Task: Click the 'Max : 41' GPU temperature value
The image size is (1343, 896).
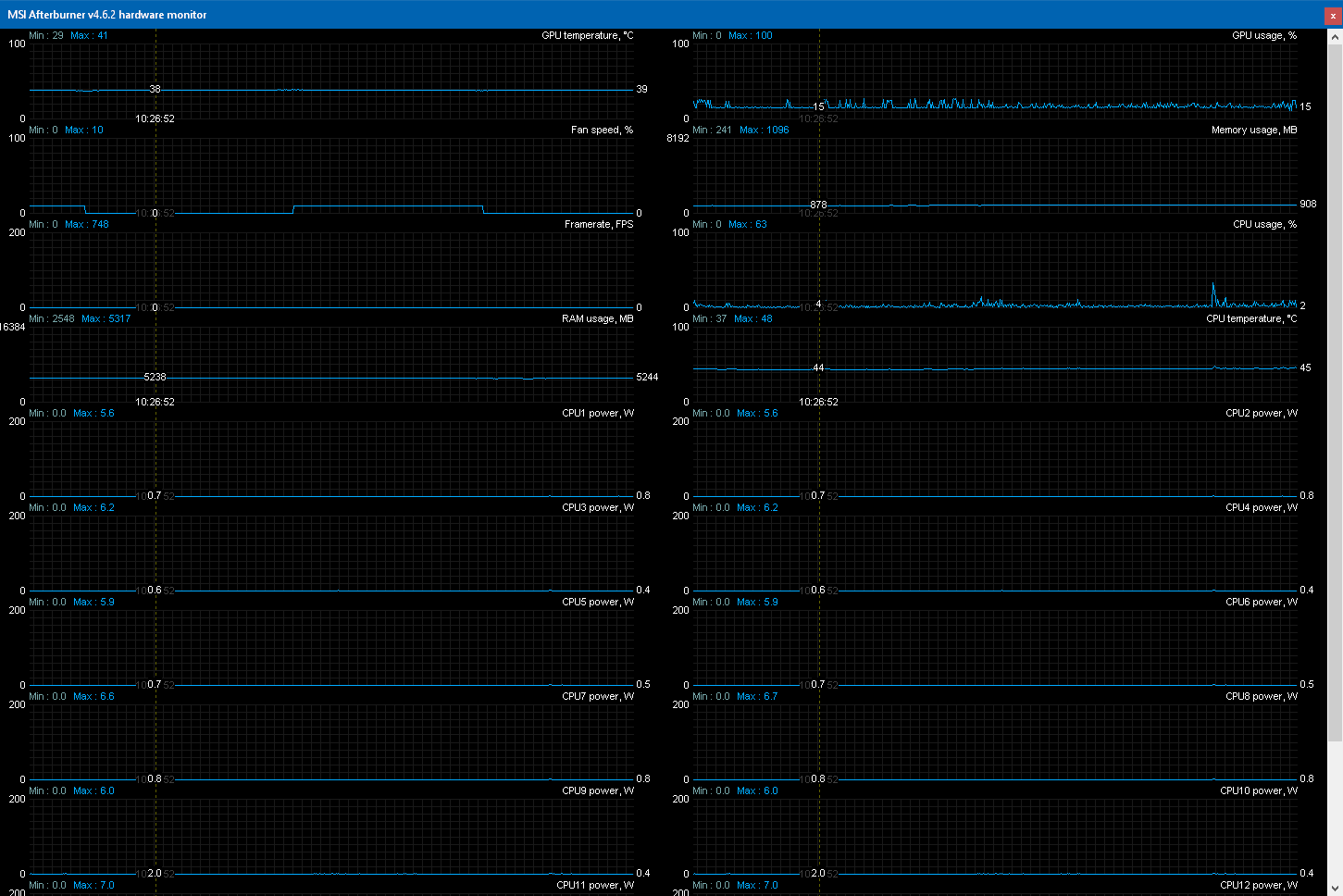Action: point(89,36)
